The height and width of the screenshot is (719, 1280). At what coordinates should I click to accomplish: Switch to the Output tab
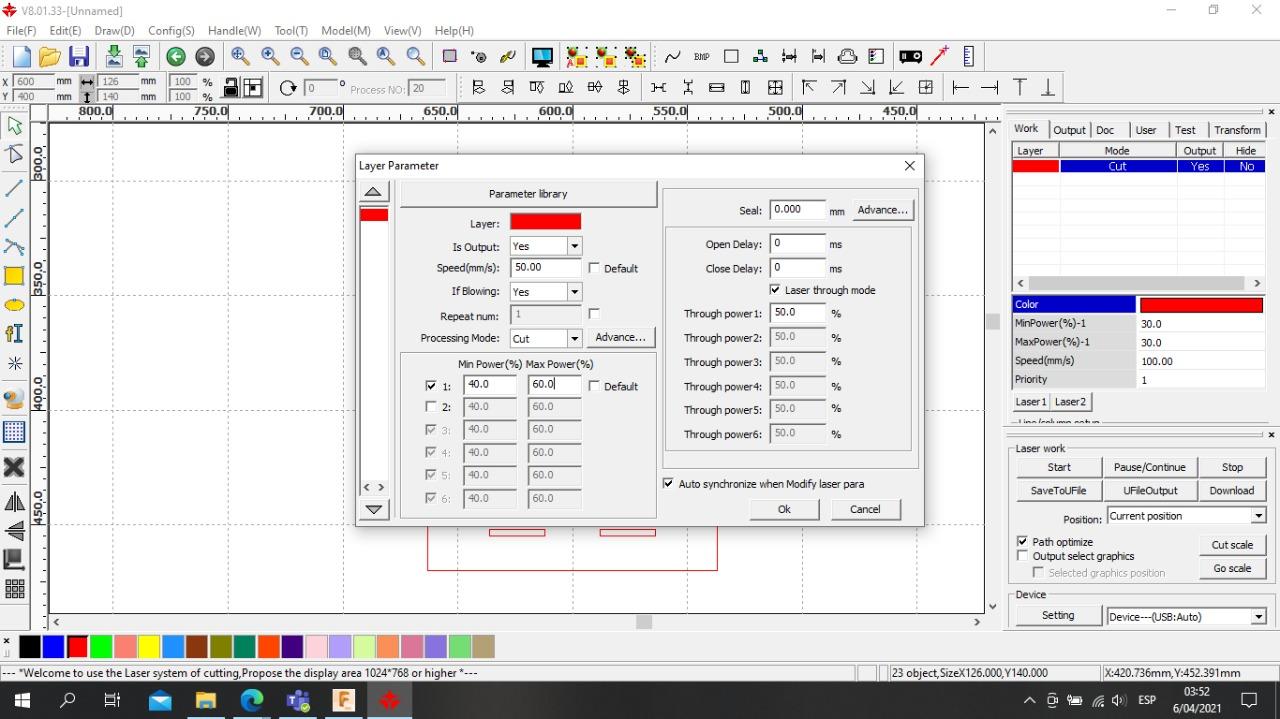coord(1069,130)
